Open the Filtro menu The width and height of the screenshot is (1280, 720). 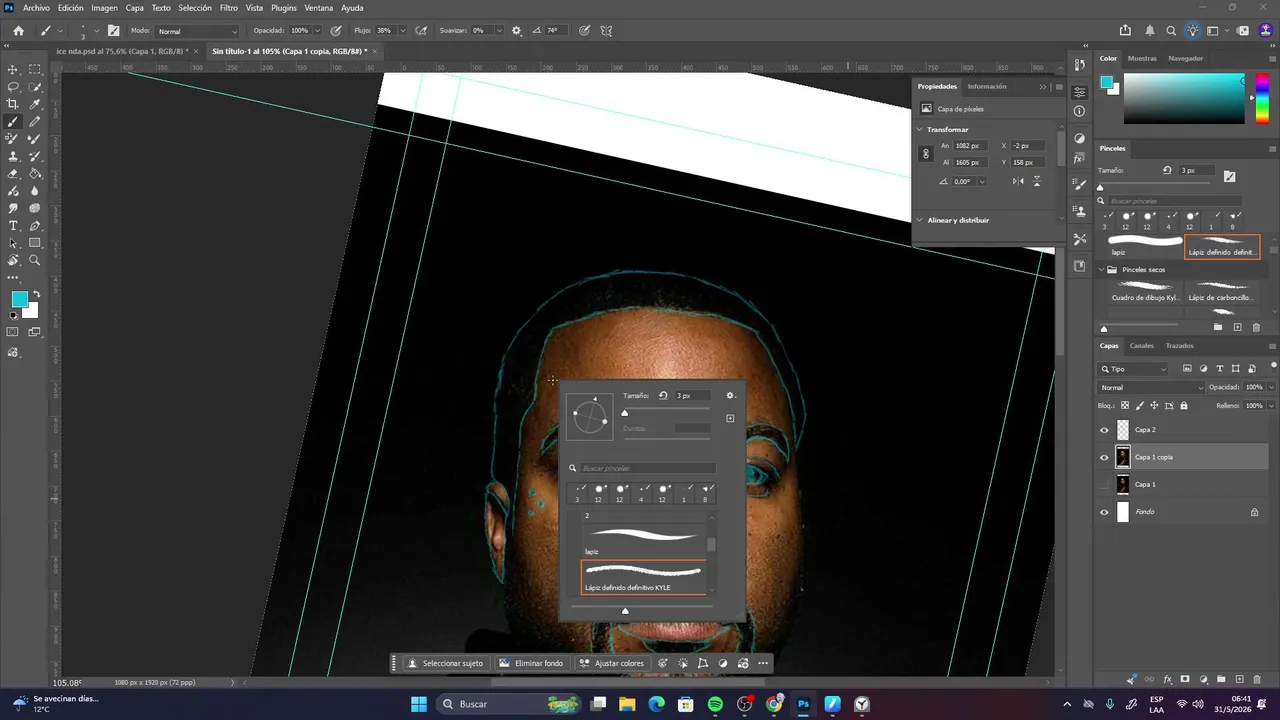click(229, 7)
